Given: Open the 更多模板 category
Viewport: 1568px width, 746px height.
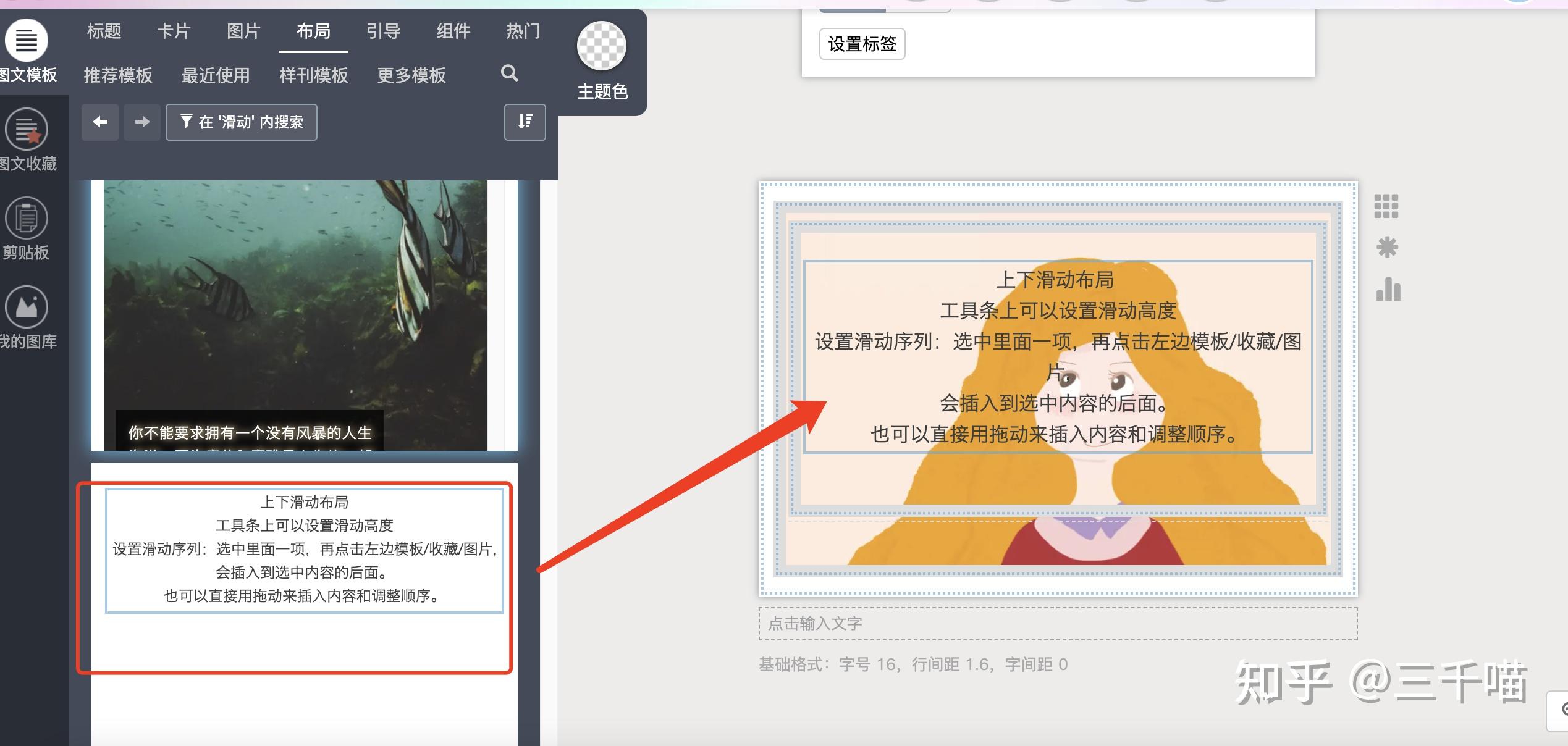Looking at the screenshot, I should point(411,75).
